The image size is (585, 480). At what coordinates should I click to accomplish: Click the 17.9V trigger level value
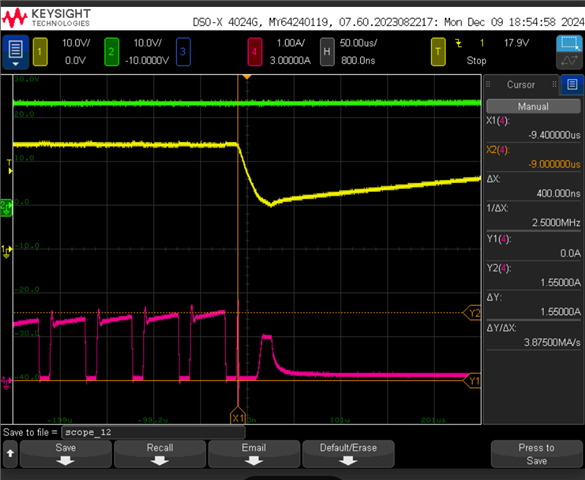[x=516, y=43]
